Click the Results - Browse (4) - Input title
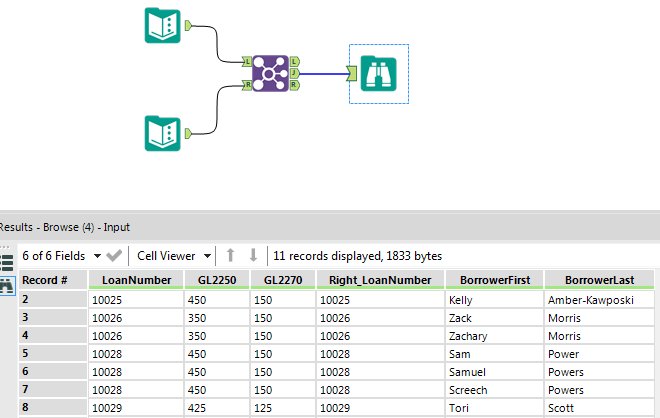This screenshot has width=660, height=418. [x=64, y=227]
